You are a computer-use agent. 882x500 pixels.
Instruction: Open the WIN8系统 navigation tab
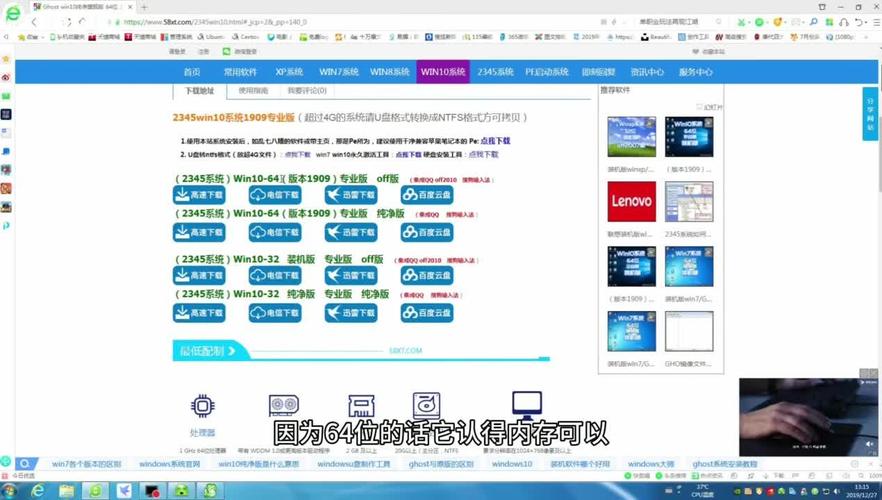click(390, 72)
